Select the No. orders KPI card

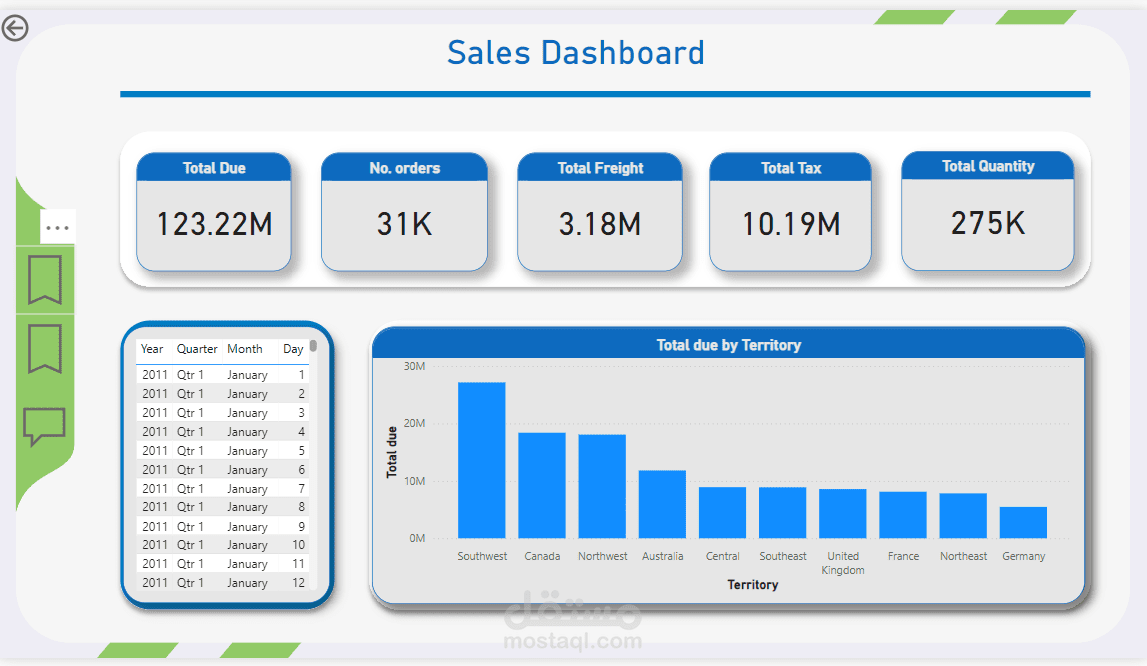point(404,211)
